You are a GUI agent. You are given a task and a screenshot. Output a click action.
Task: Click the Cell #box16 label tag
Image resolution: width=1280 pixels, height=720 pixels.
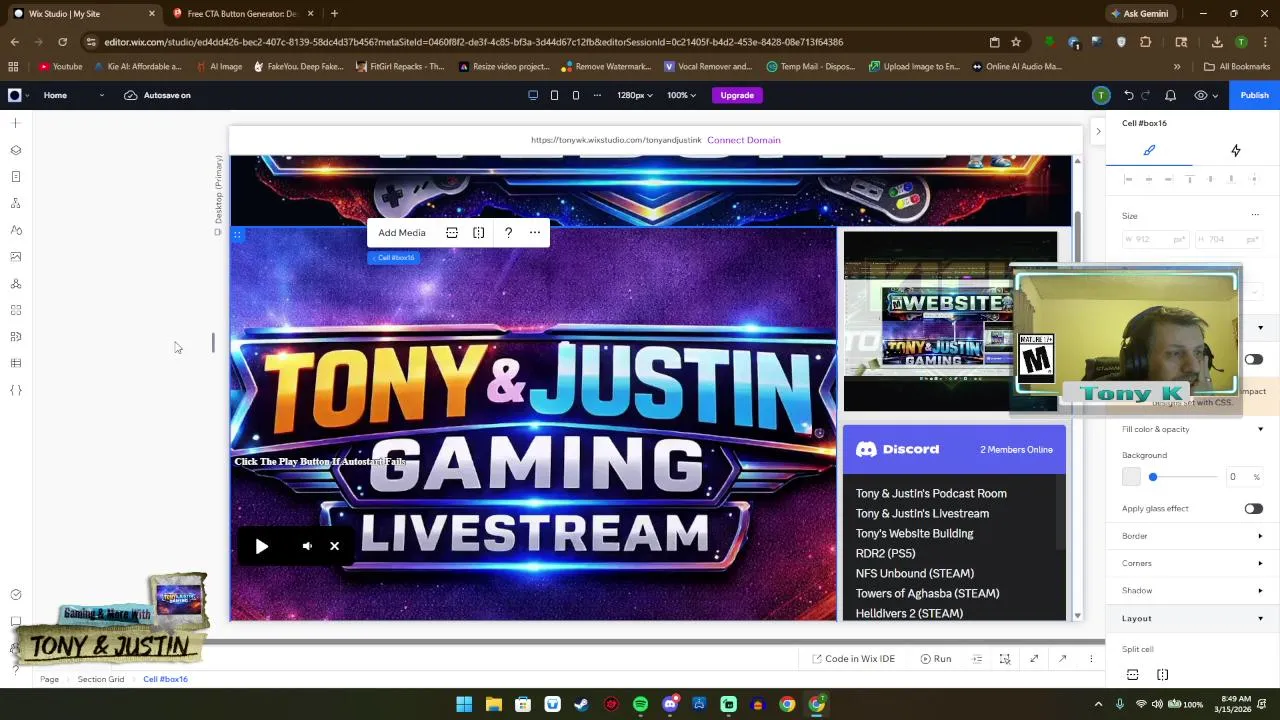pos(394,258)
